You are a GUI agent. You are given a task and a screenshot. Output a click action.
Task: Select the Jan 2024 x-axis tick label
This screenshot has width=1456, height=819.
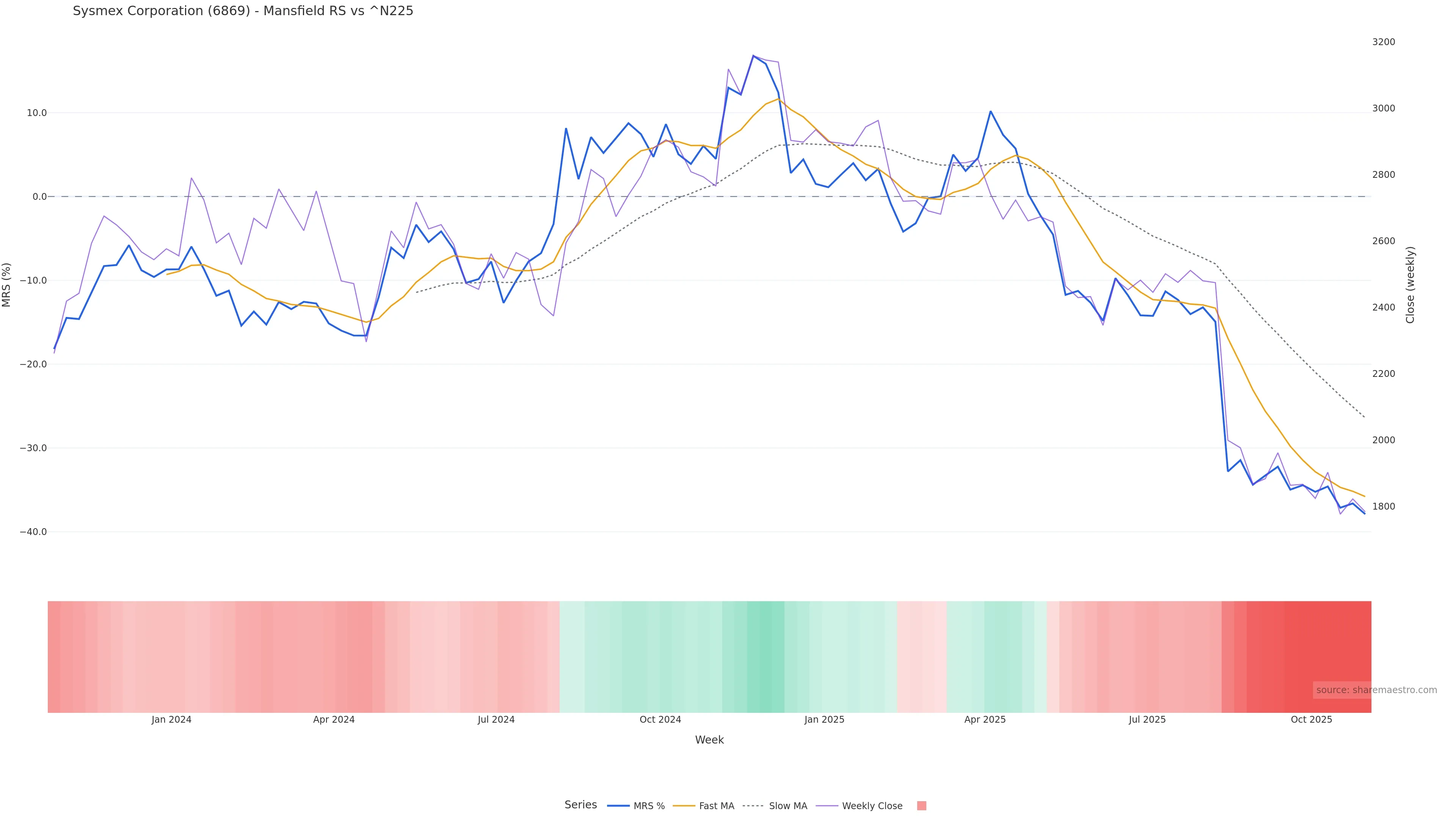click(171, 720)
